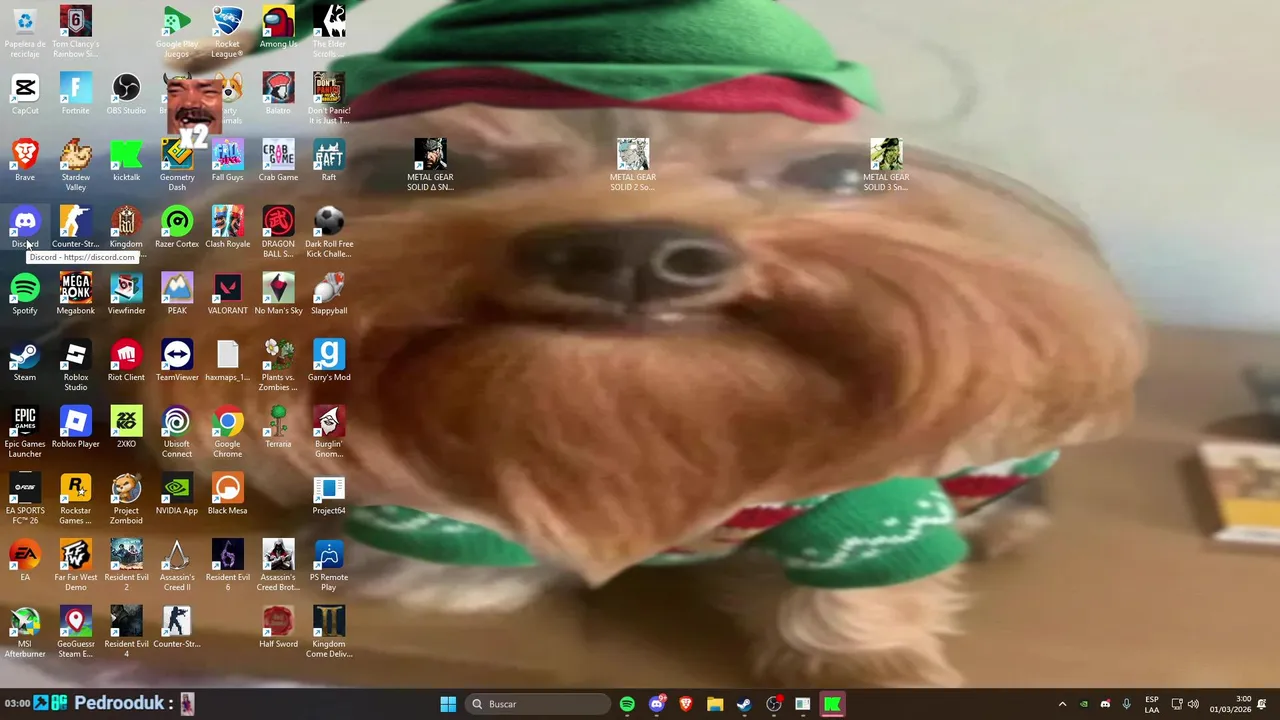Open the Steam desktop shortcut
Viewport: 1280px width, 720px height.
(25, 361)
